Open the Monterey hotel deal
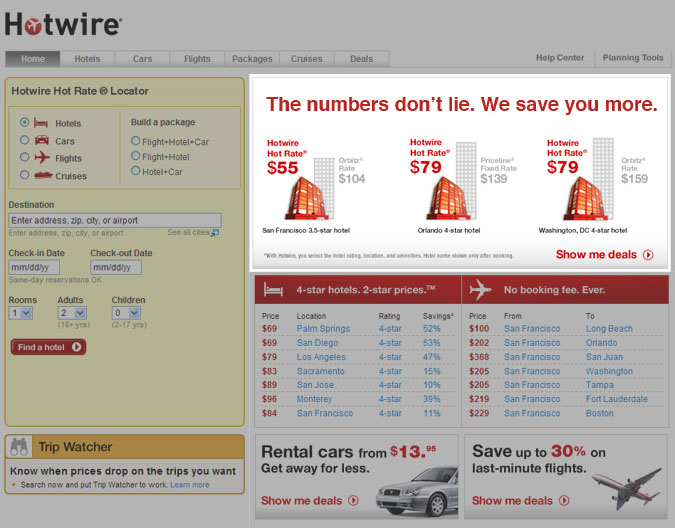This screenshot has width=675, height=528. click(314, 399)
